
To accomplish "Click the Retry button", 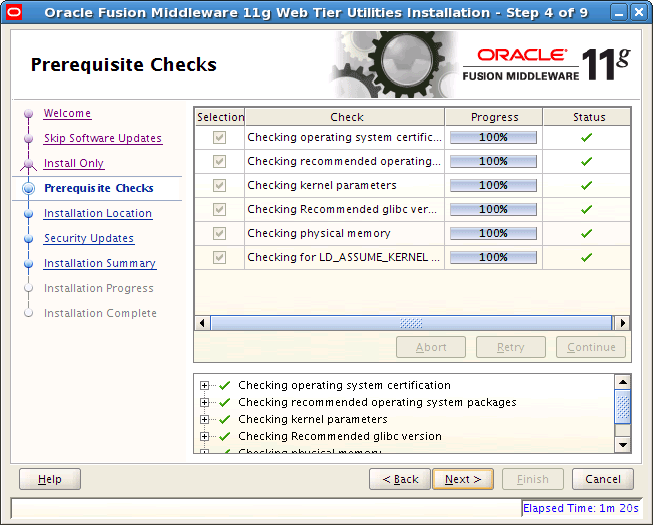I will coord(511,347).
